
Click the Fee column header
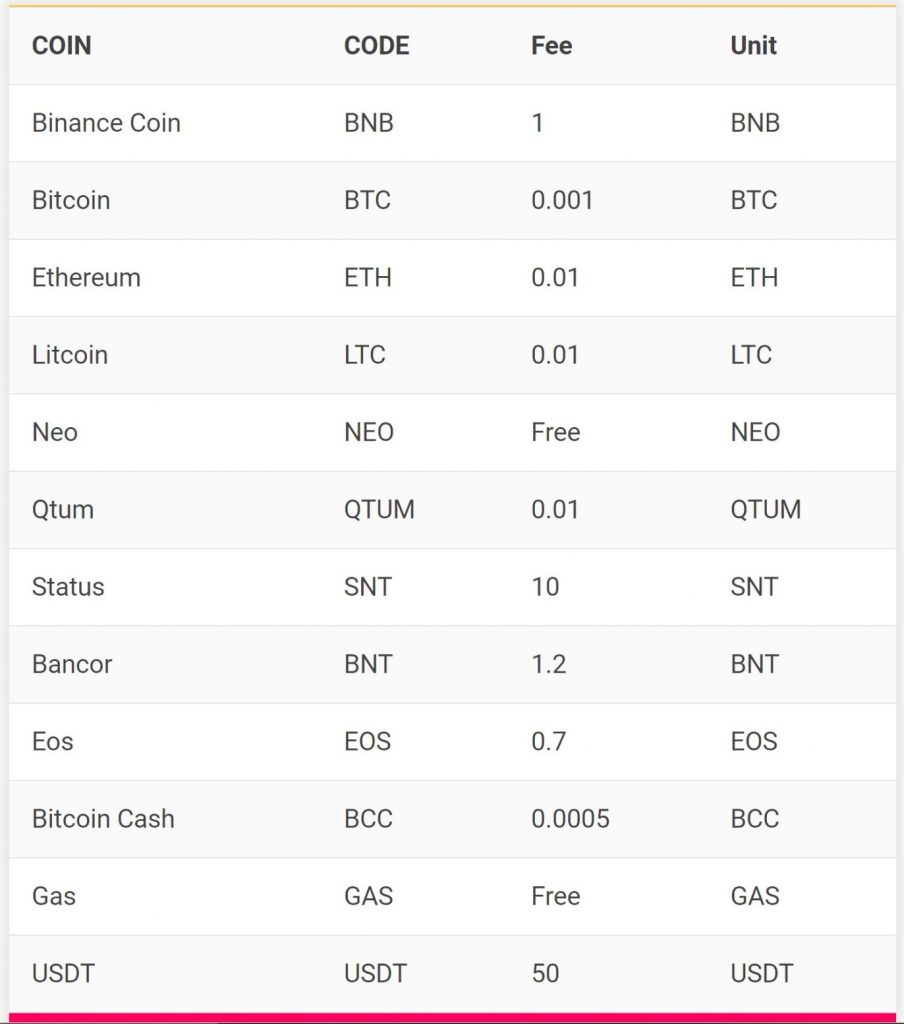551,46
